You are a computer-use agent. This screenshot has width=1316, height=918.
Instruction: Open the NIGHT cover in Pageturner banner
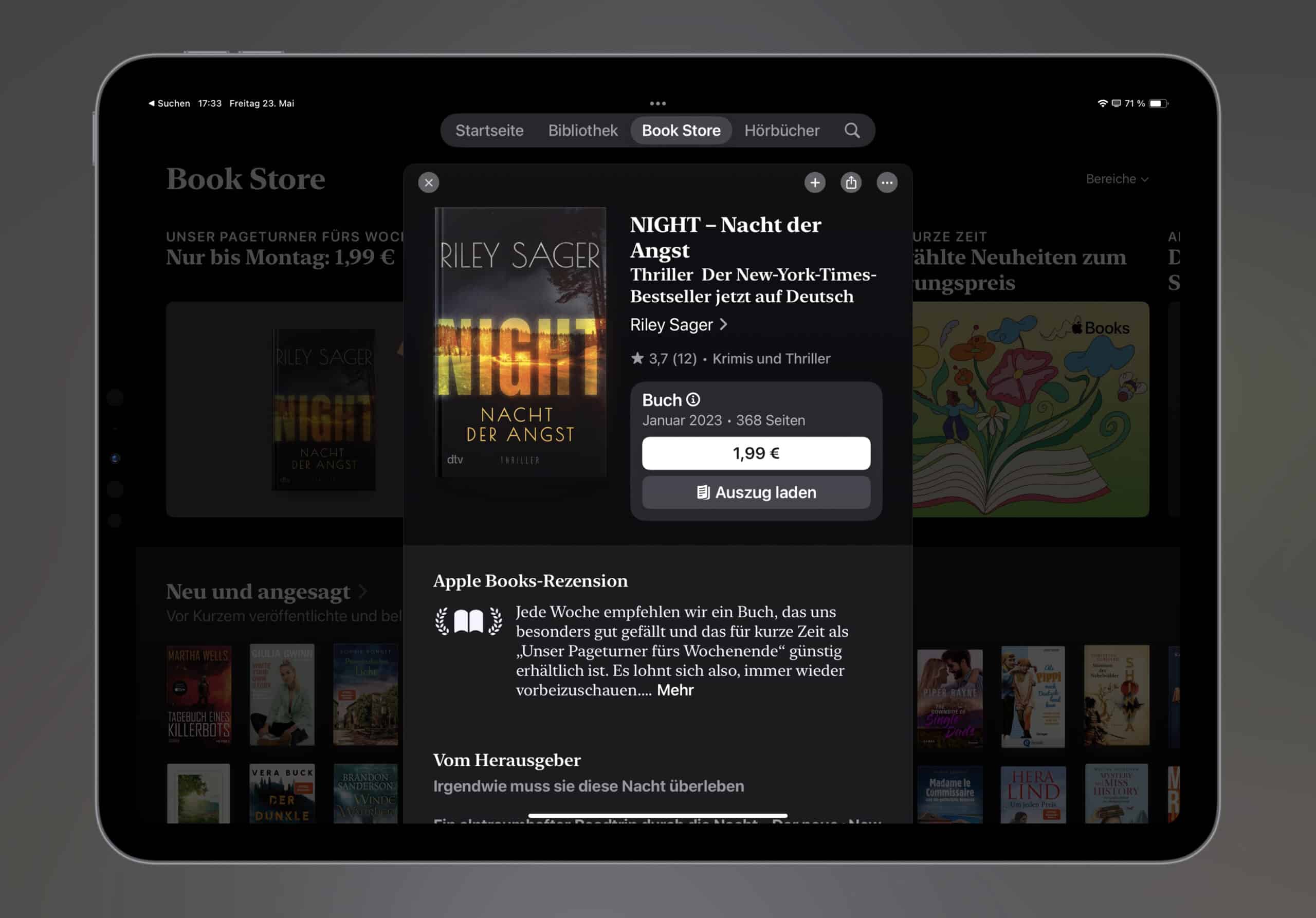tap(323, 409)
